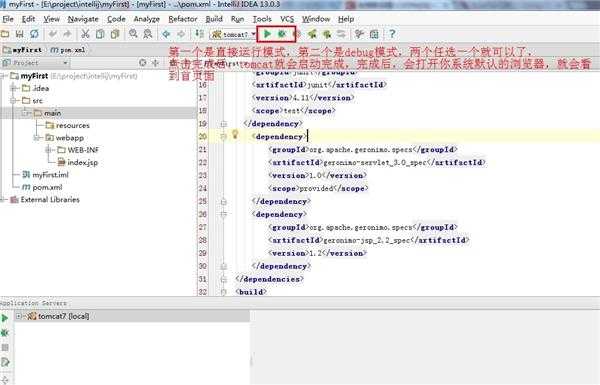Click the Help question mark icon
This screenshot has width=600, height=385.
(392, 34)
